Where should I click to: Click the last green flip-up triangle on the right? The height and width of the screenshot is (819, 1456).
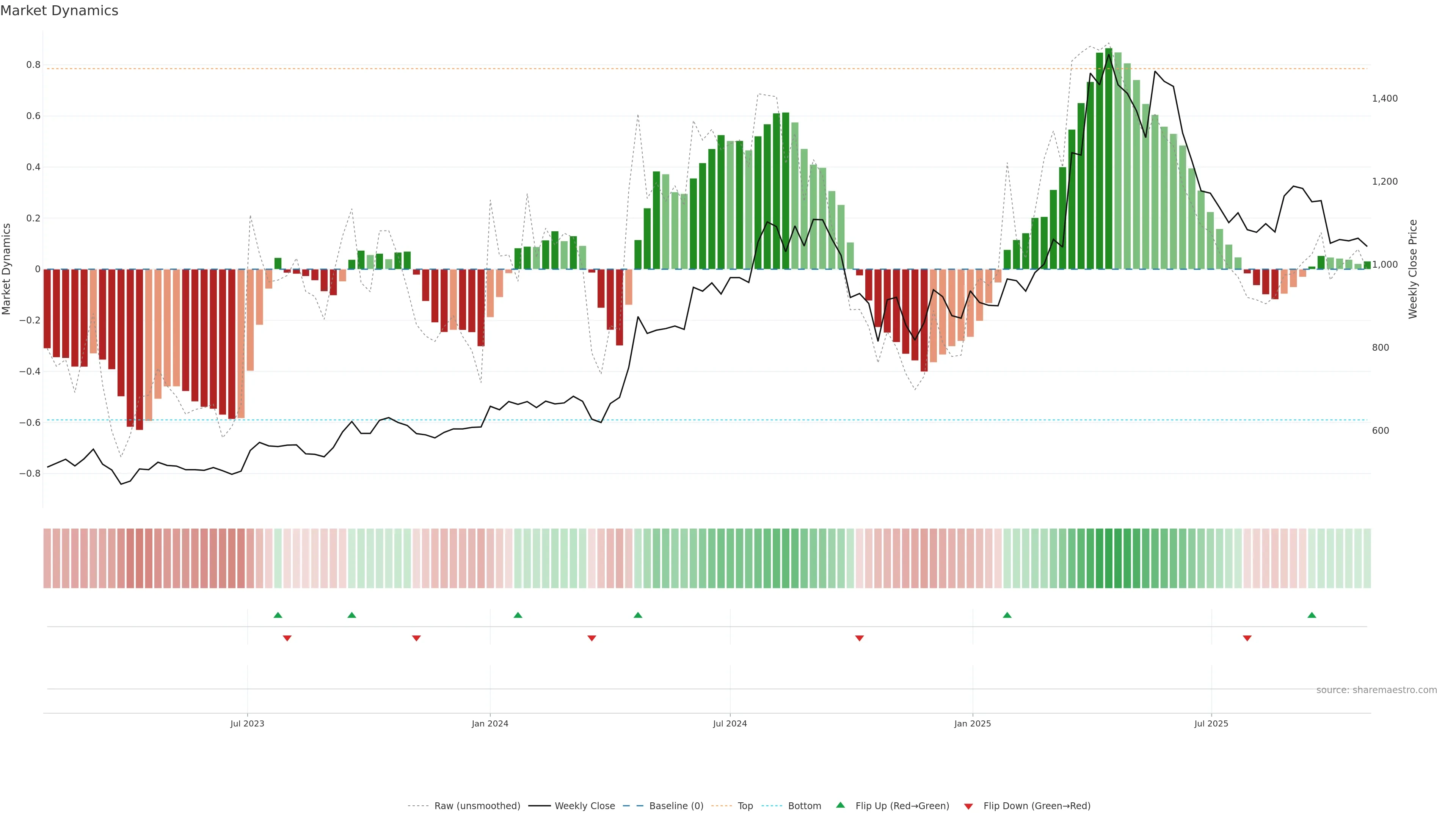point(1312,615)
